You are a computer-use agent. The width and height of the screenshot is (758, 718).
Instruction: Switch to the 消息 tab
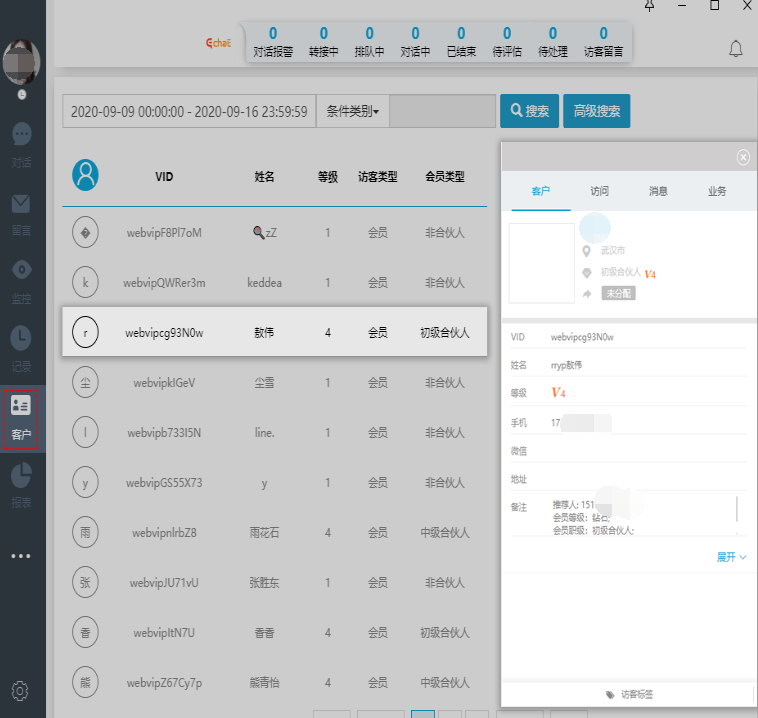(x=658, y=191)
